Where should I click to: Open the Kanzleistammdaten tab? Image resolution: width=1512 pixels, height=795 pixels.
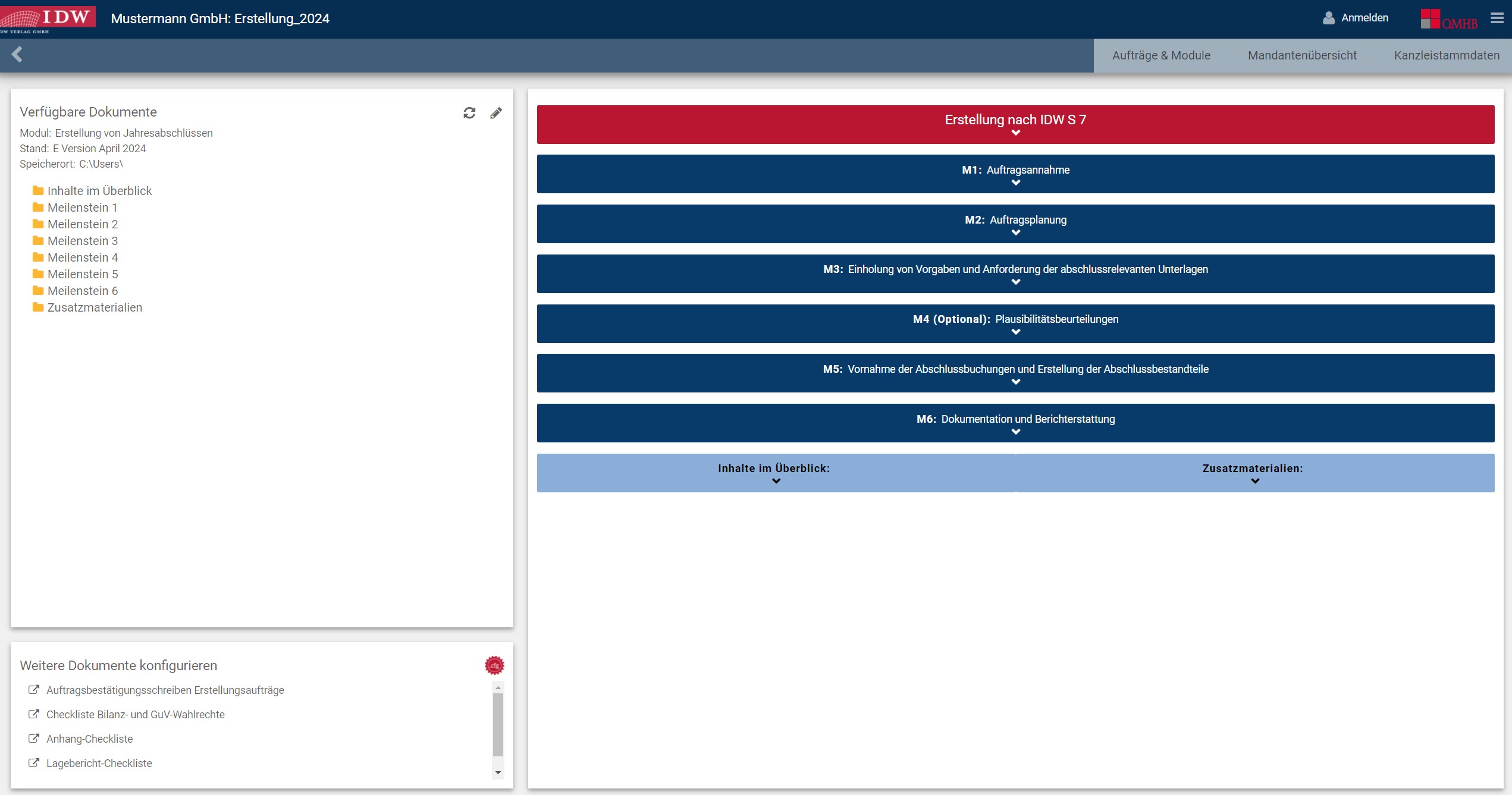click(x=1447, y=56)
